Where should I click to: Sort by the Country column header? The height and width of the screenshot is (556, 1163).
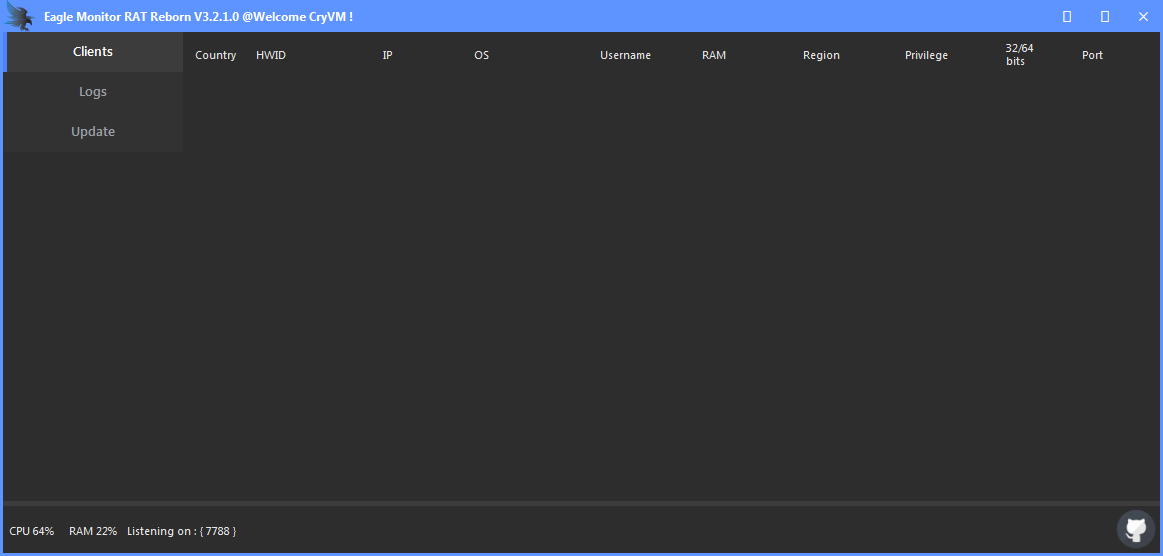coord(216,55)
